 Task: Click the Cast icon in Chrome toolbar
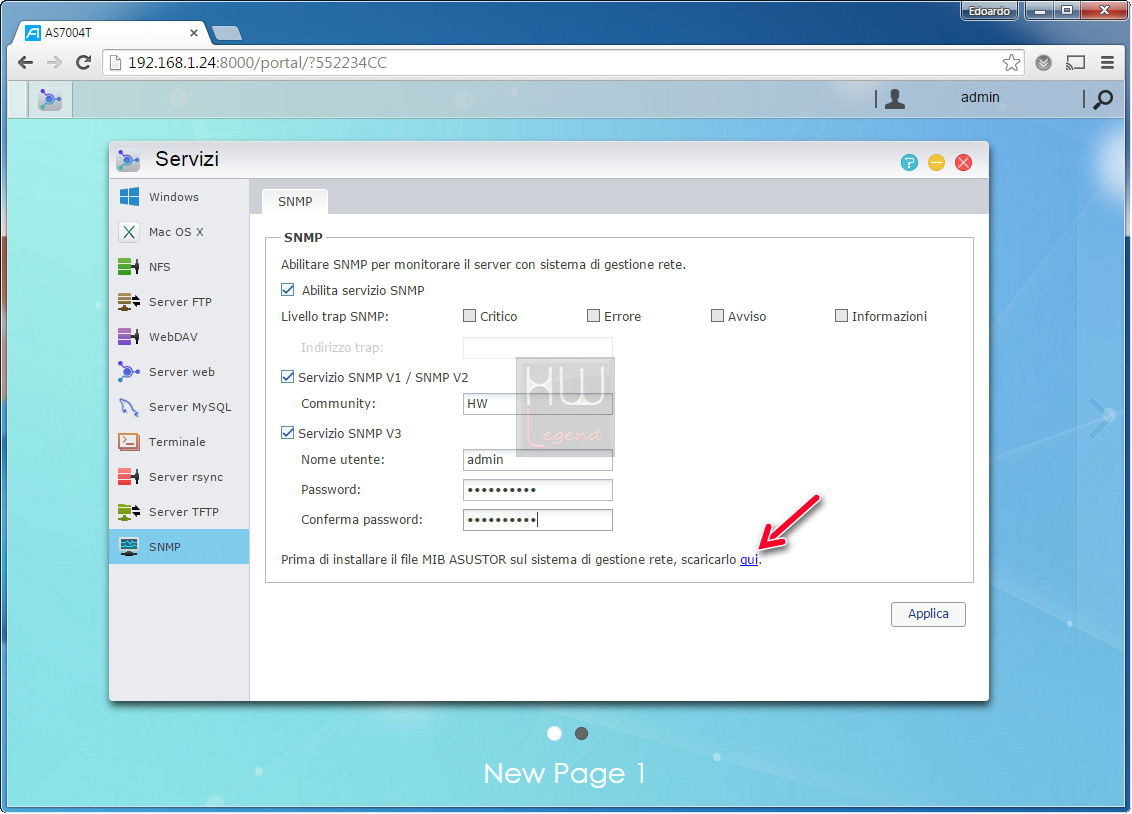click(x=1075, y=63)
